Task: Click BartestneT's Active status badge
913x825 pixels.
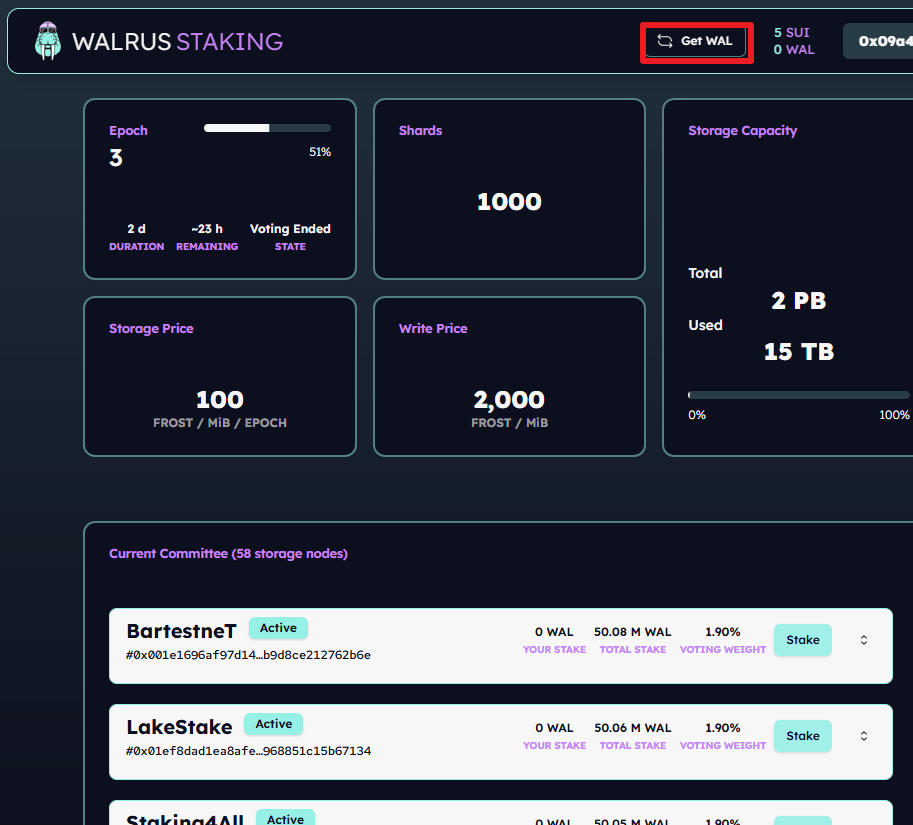Action: tap(278, 628)
